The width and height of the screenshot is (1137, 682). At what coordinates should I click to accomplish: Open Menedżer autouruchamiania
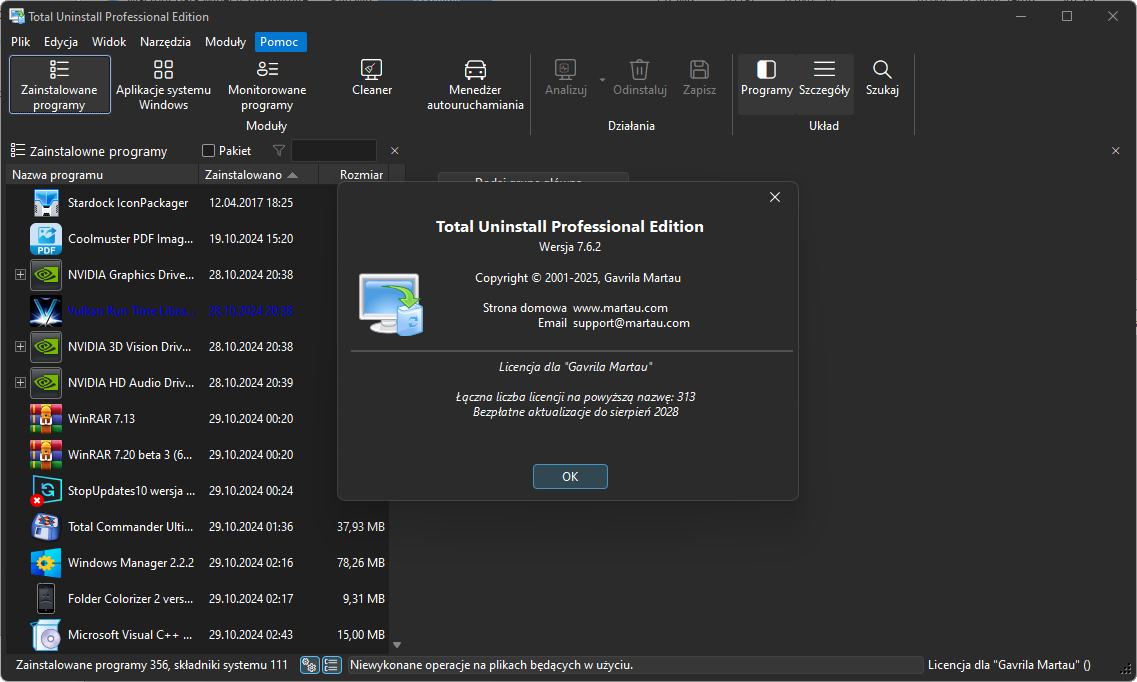[x=475, y=85]
